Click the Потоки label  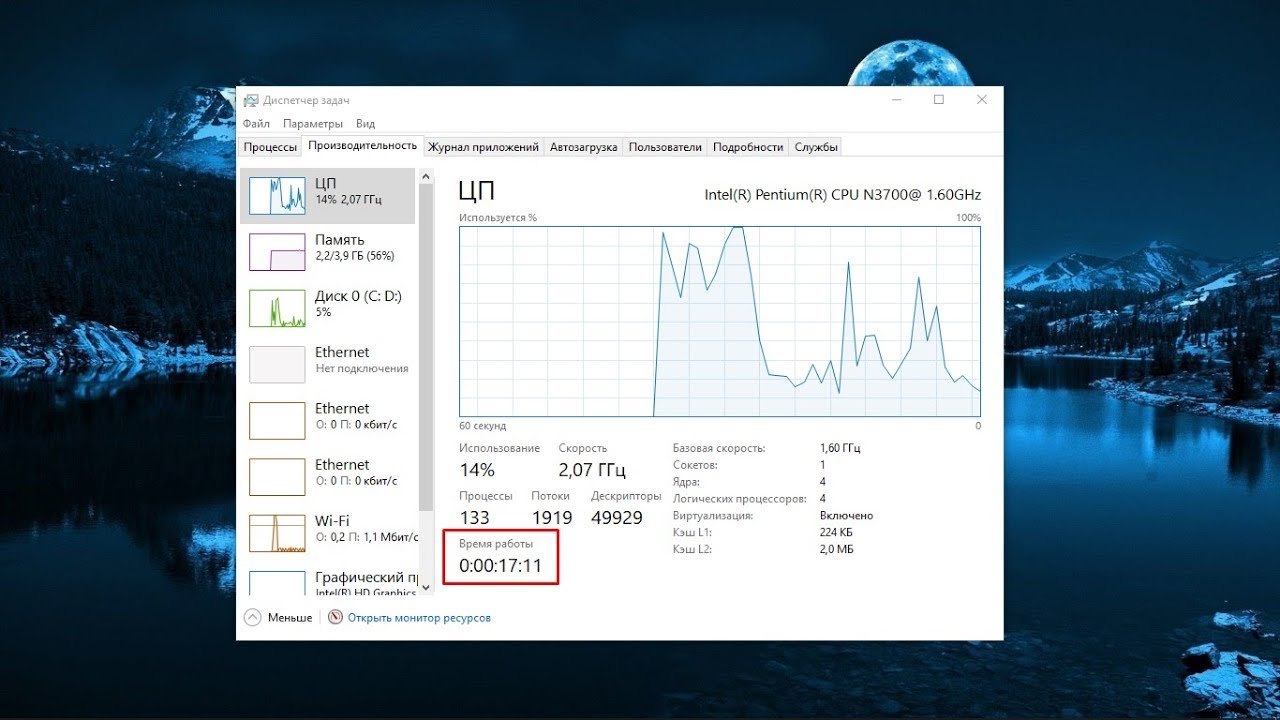point(551,496)
